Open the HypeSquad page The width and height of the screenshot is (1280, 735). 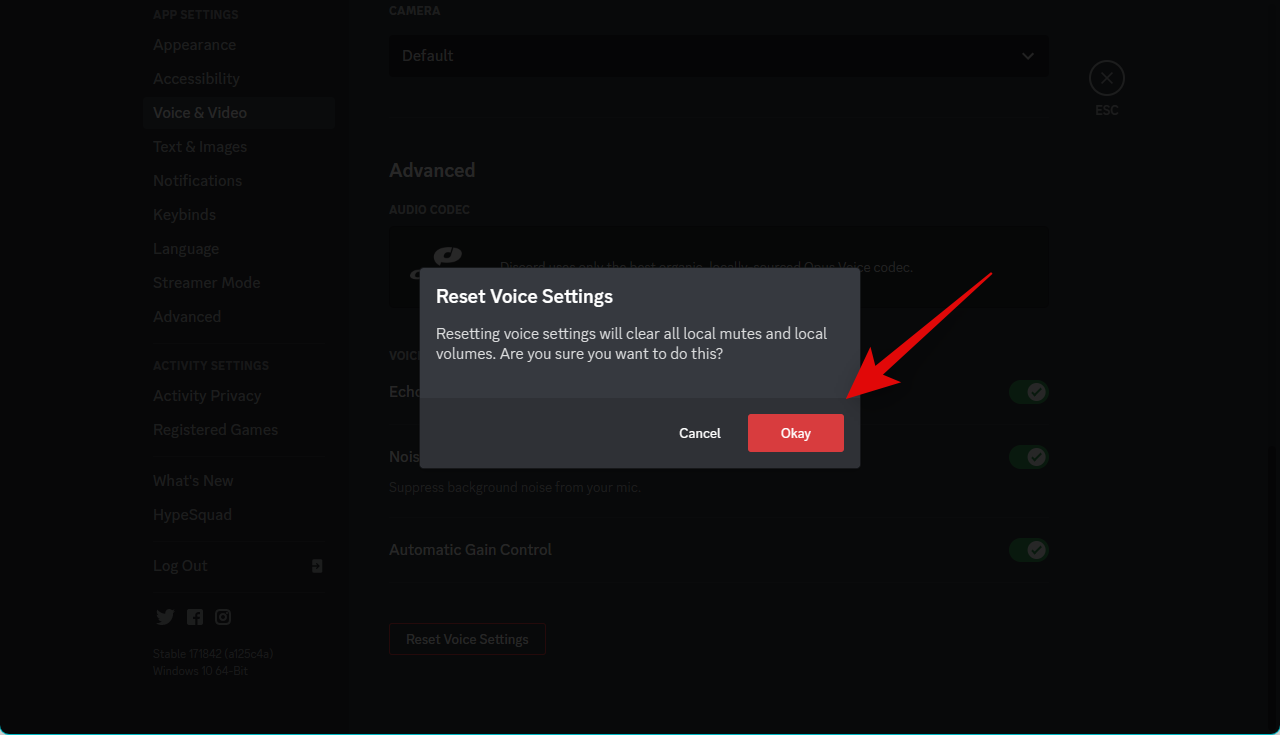click(x=192, y=515)
